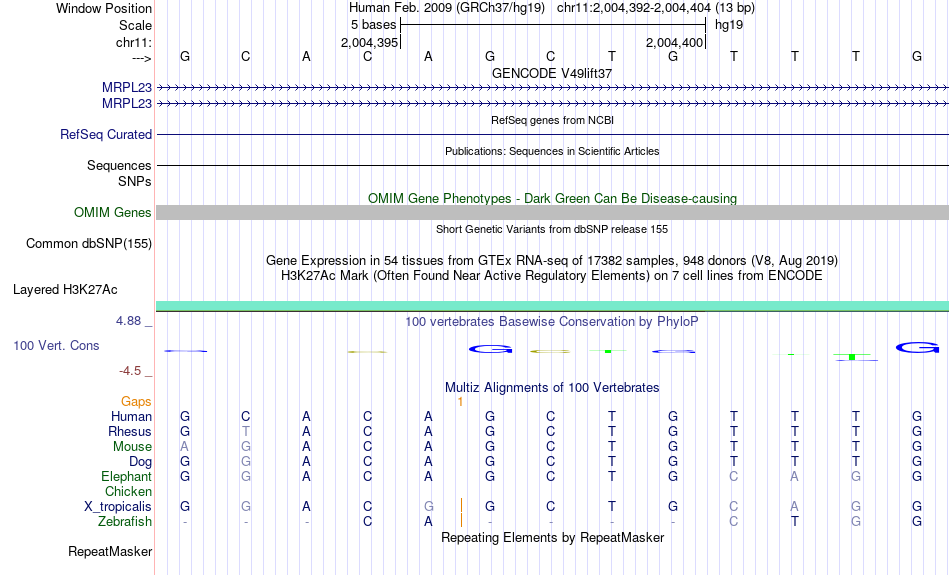Open Short Genetic Variants from dbSNP title
950x575 pixels.
point(552,229)
